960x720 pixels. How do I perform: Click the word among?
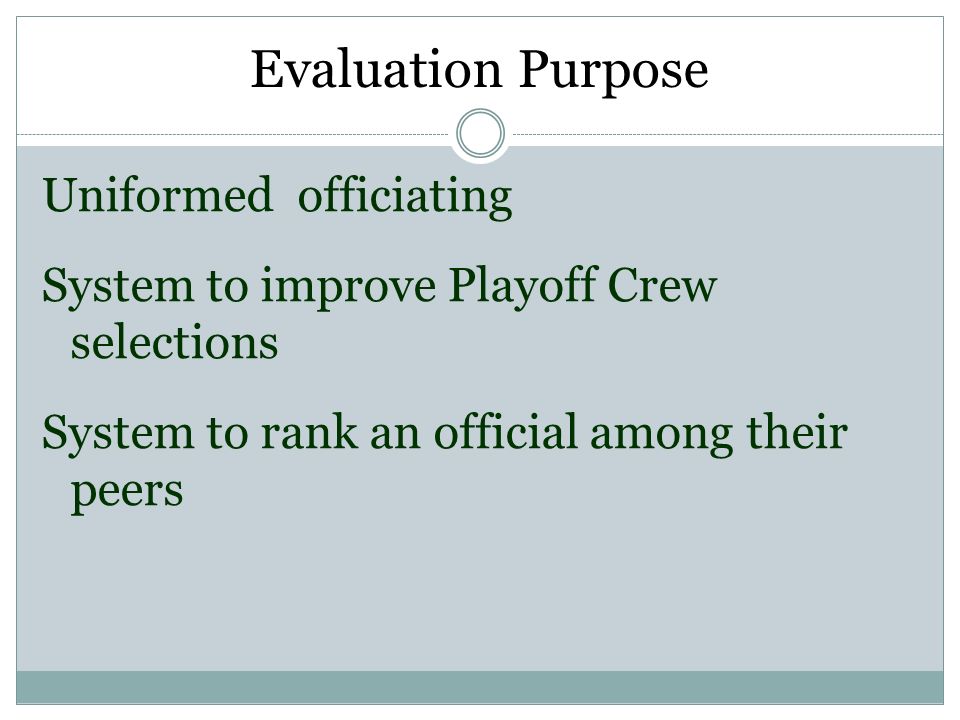pos(661,436)
